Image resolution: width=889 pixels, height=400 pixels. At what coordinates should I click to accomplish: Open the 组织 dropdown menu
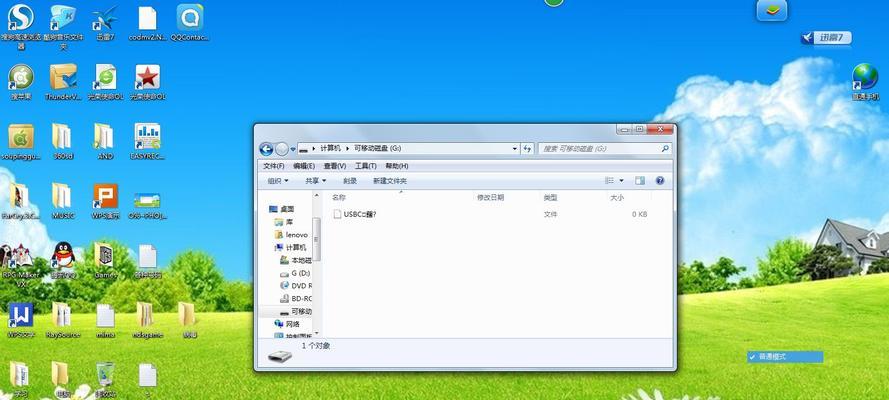[x=278, y=181]
